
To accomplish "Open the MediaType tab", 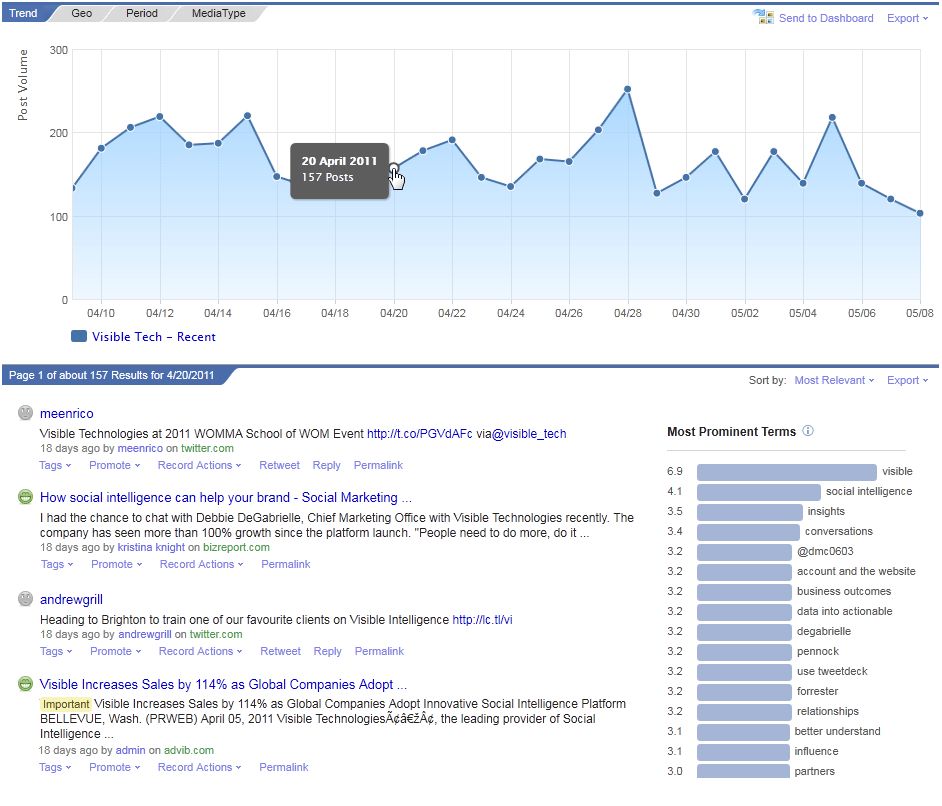I will pos(218,13).
